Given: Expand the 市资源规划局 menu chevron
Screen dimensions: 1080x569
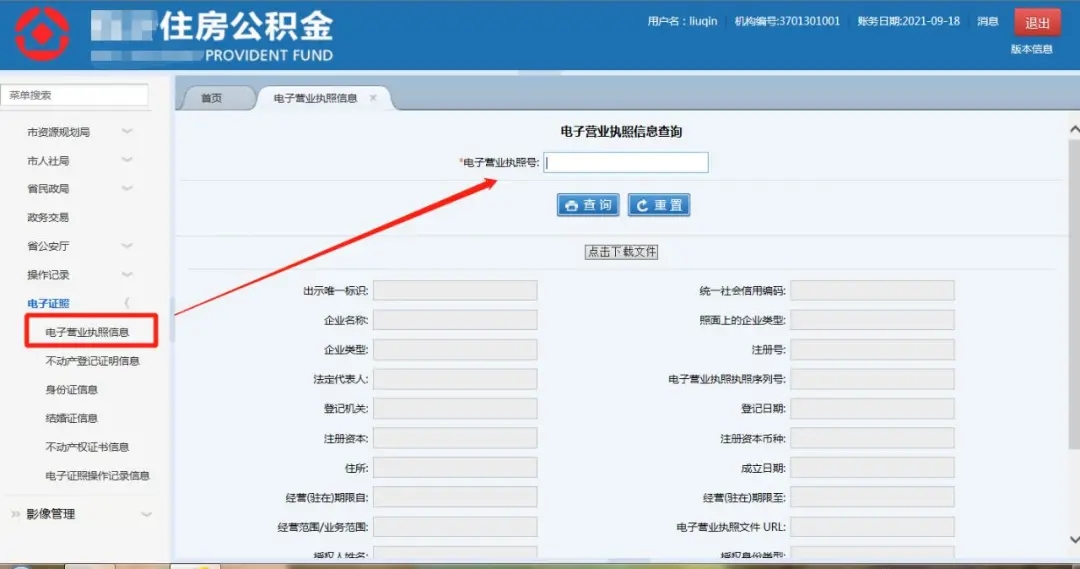Looking at the screenshot, I should pyautogui.click(x=127, y=132).
